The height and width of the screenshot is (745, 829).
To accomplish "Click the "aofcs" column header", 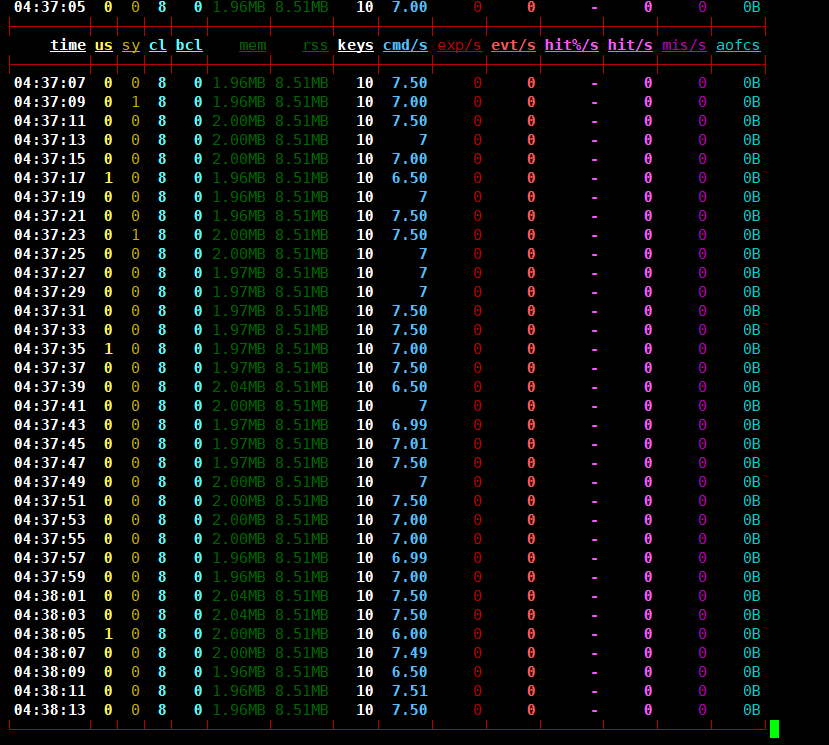I will coord(738,45).
